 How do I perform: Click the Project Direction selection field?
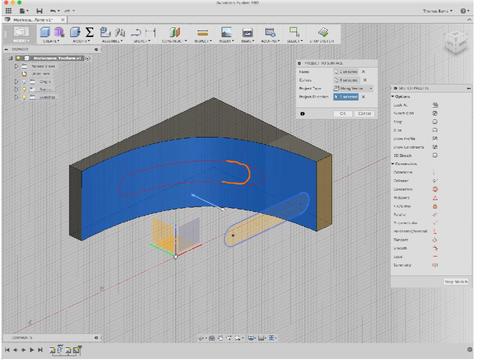(x=346, y=97)
